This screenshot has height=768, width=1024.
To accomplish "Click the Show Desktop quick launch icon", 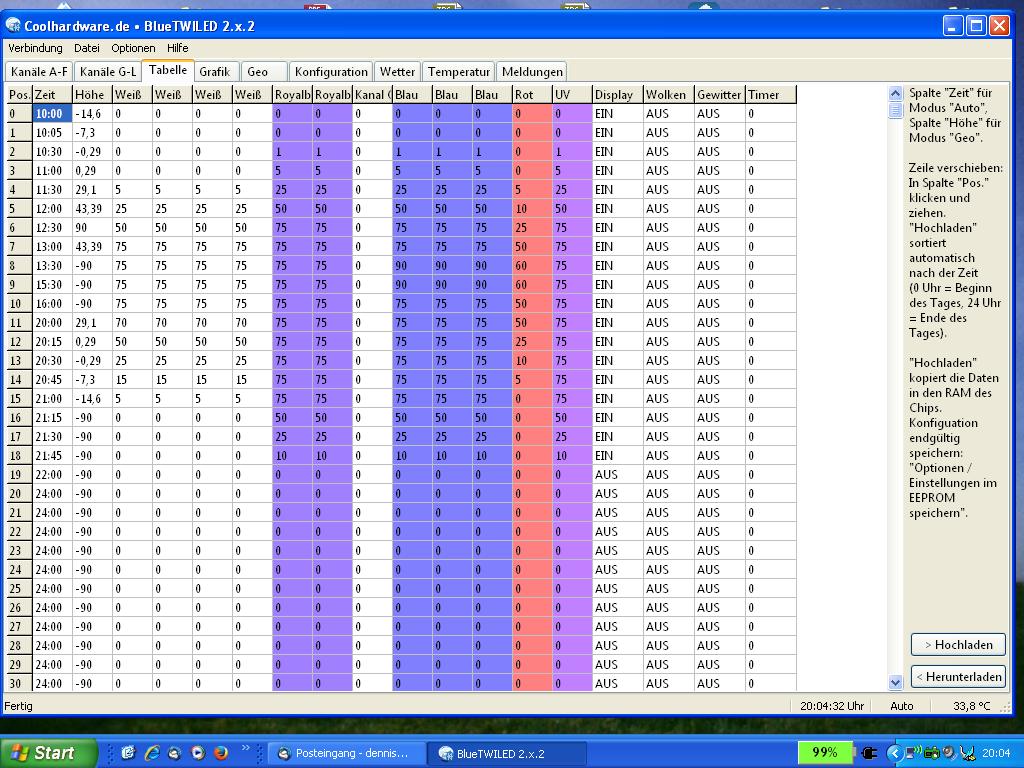I will click(129, 753).
